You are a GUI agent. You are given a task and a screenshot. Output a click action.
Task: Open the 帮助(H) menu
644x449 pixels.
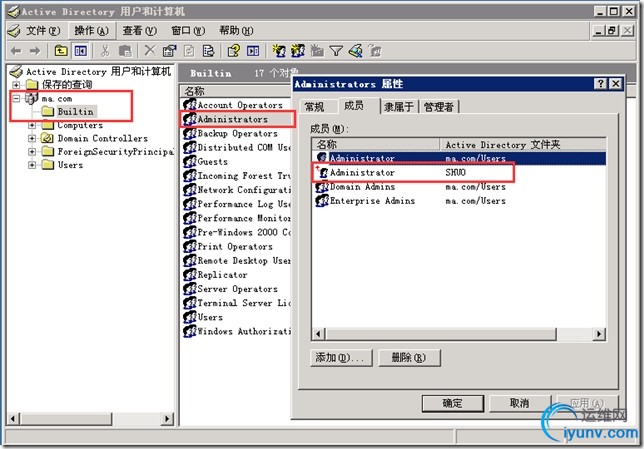[x=236, y=31]
